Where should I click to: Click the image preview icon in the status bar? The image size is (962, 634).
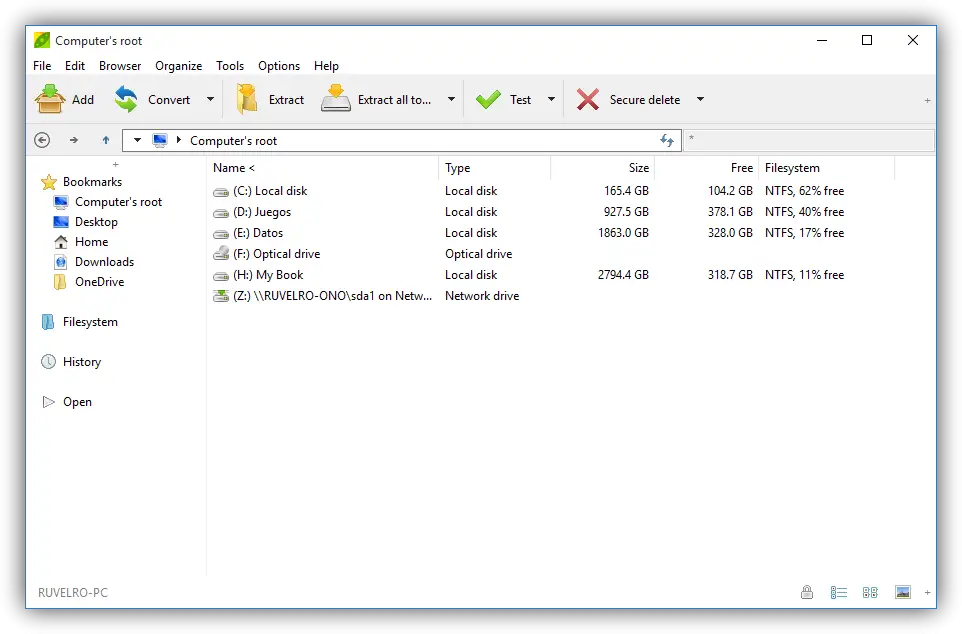(x=902, y=592)
